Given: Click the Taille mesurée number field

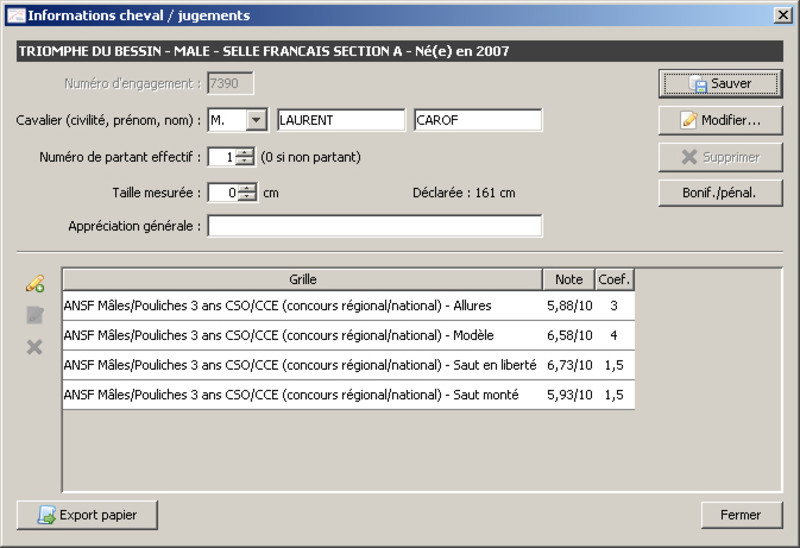Looking at the screenshot, I should click(223, 193).
